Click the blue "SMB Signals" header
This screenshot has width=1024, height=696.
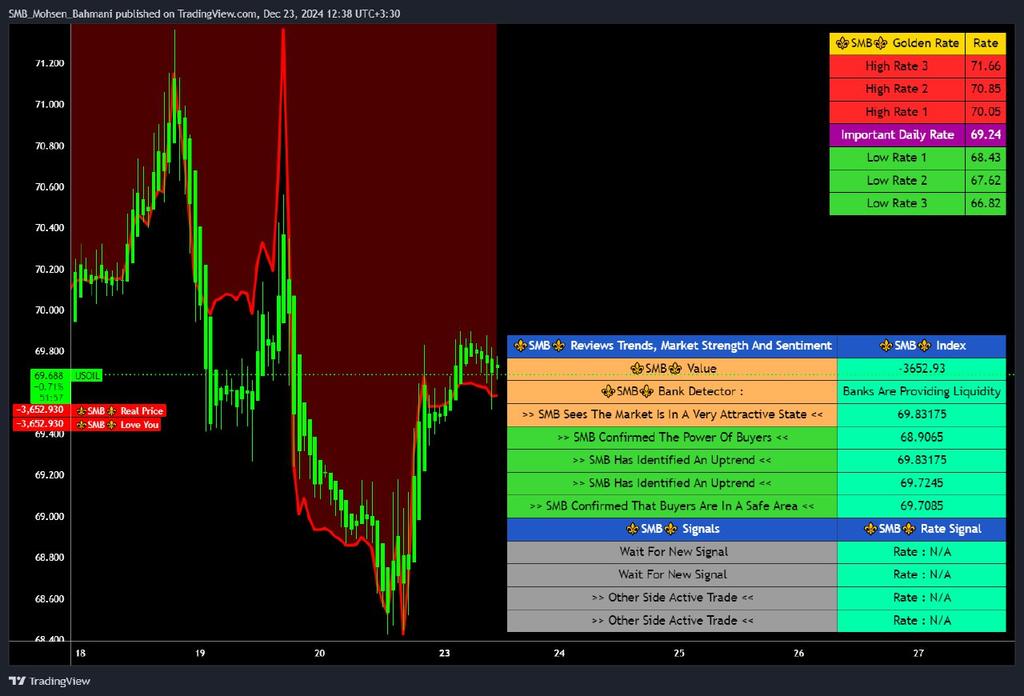click(x=672, y=529)
